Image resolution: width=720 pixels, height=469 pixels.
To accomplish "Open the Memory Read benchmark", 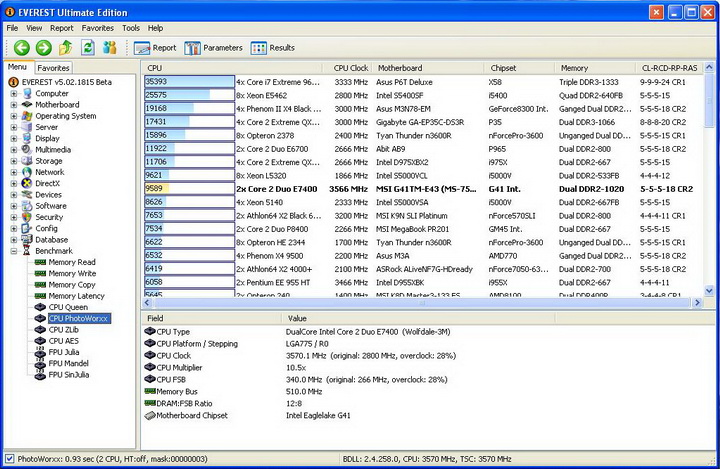I will [72, 262].
